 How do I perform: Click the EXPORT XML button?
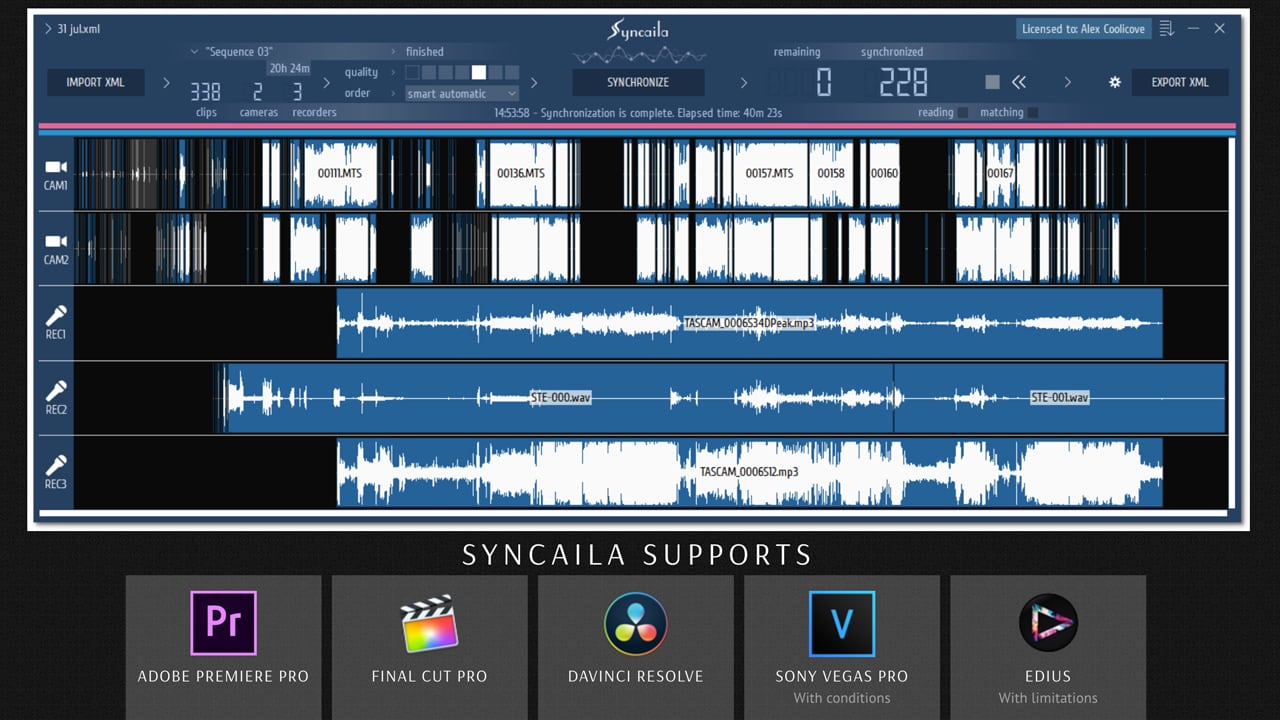point(1180,82)
